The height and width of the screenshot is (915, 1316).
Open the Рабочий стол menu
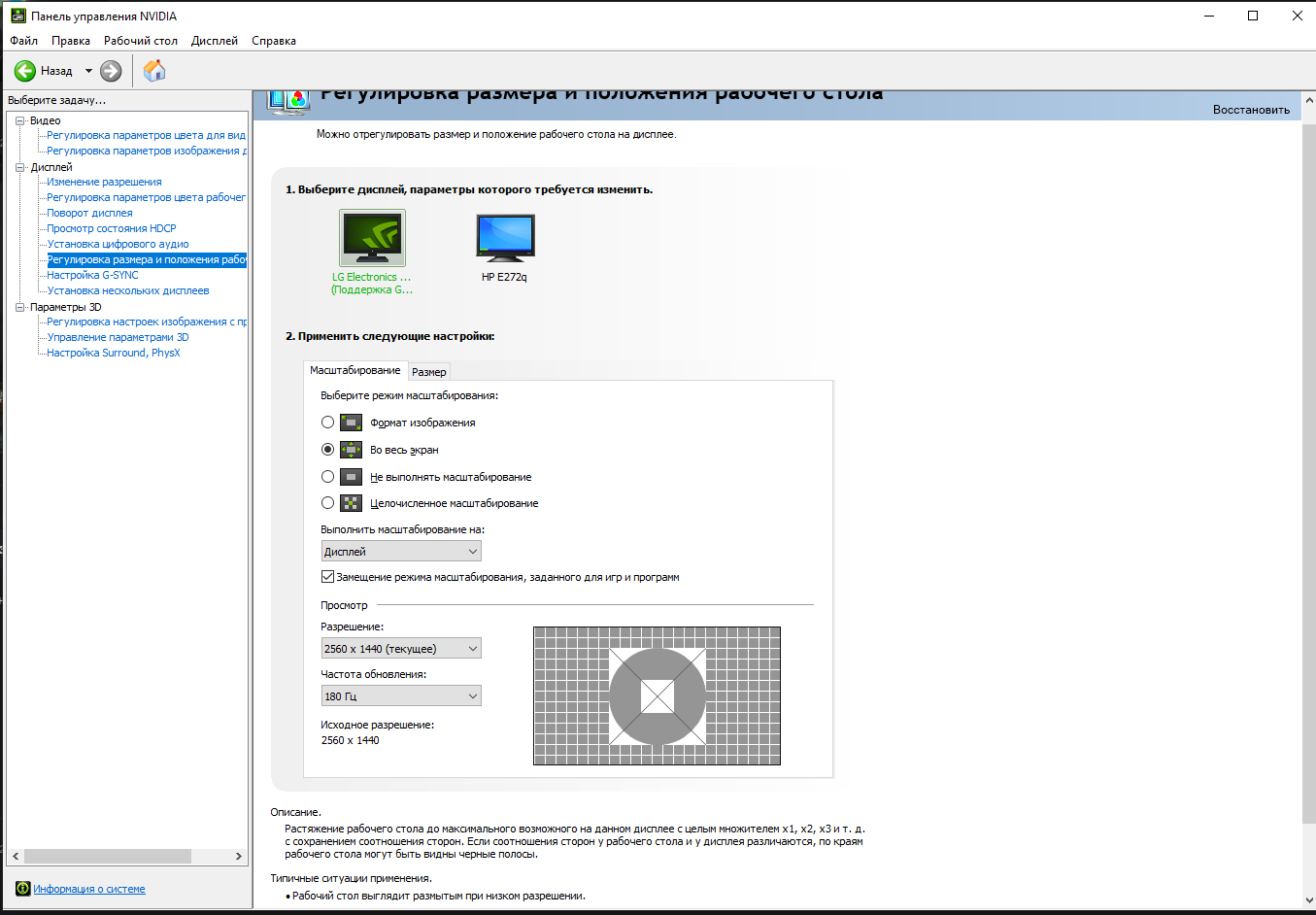tap(140, 41)
